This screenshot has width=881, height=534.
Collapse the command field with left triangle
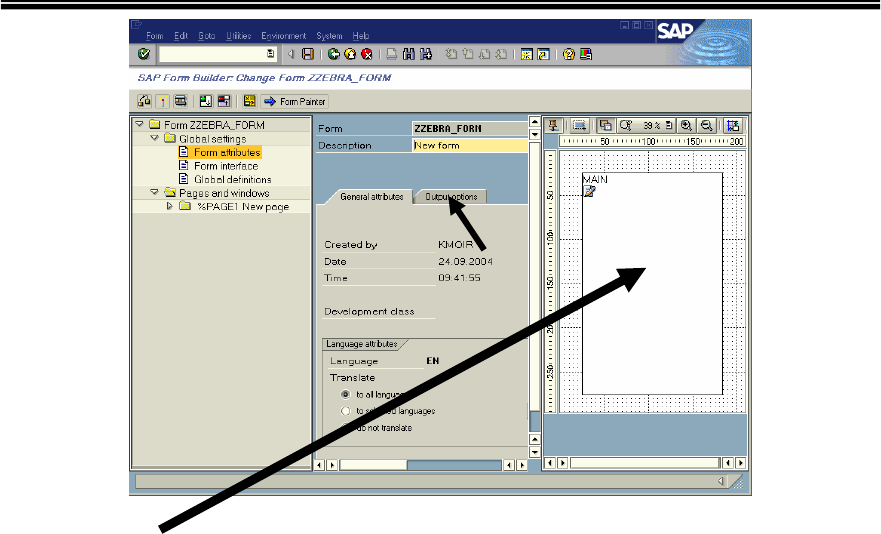coord(290,54)
